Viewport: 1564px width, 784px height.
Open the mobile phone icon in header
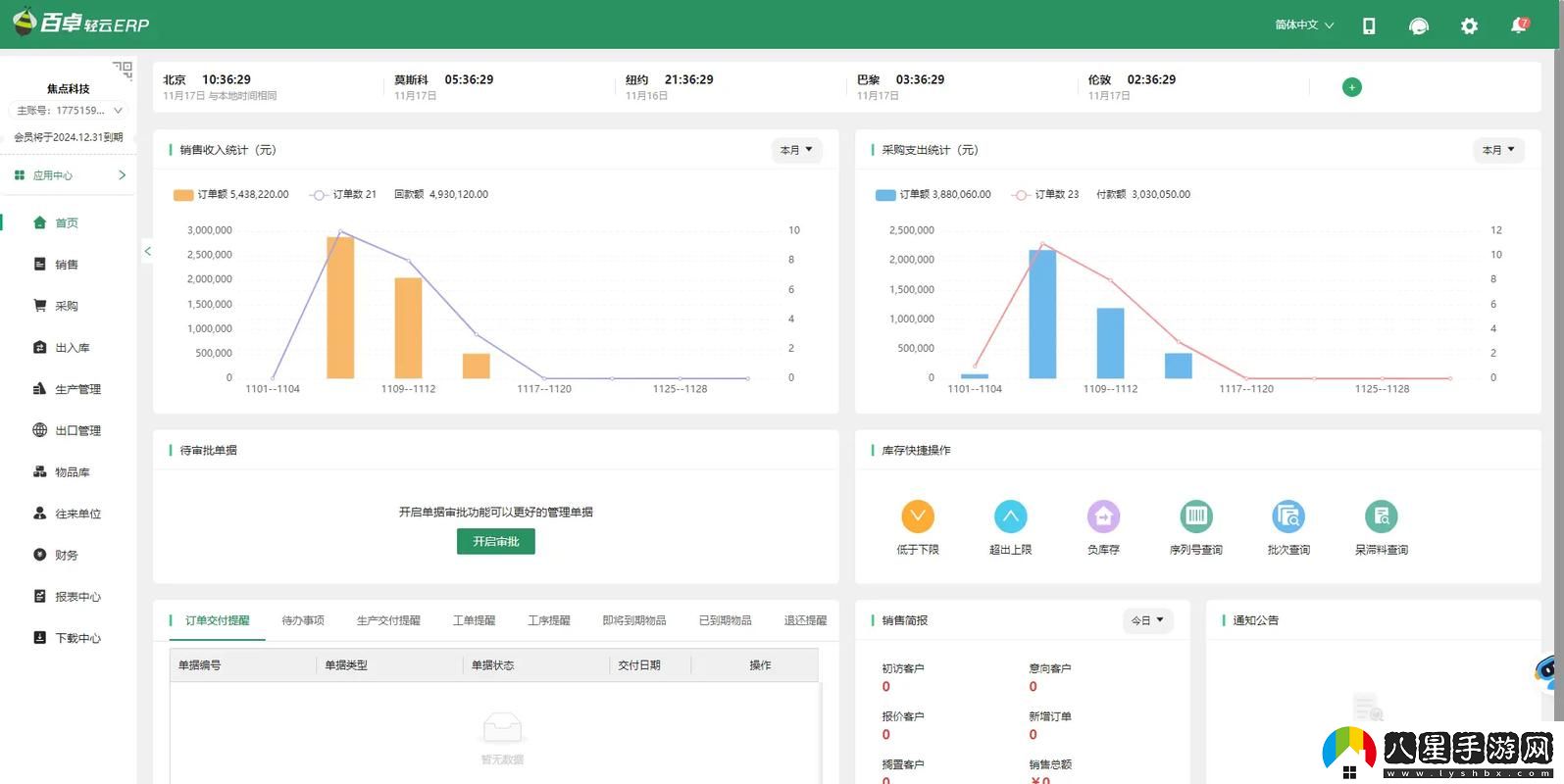(x=1369, y=25)
